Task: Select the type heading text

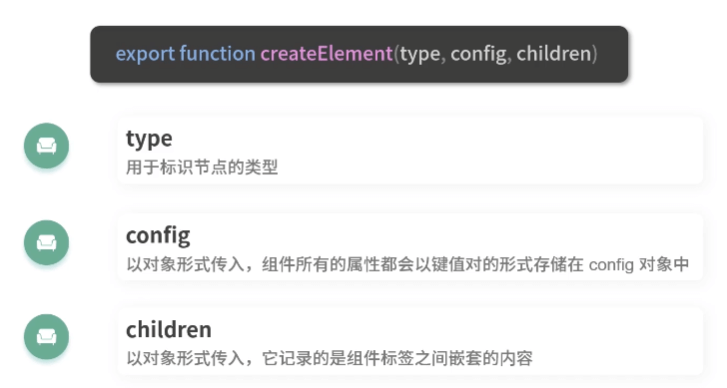Action: [x=149, y=139]
